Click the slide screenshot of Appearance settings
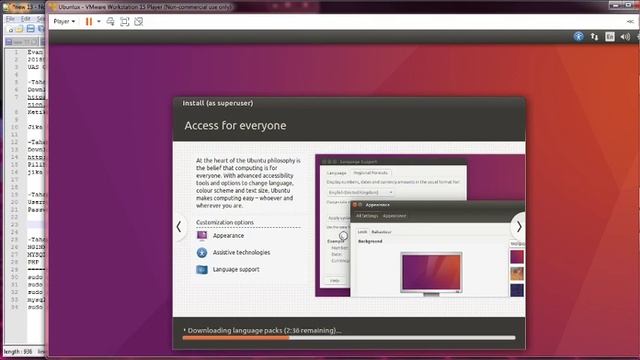 (420, 225)
